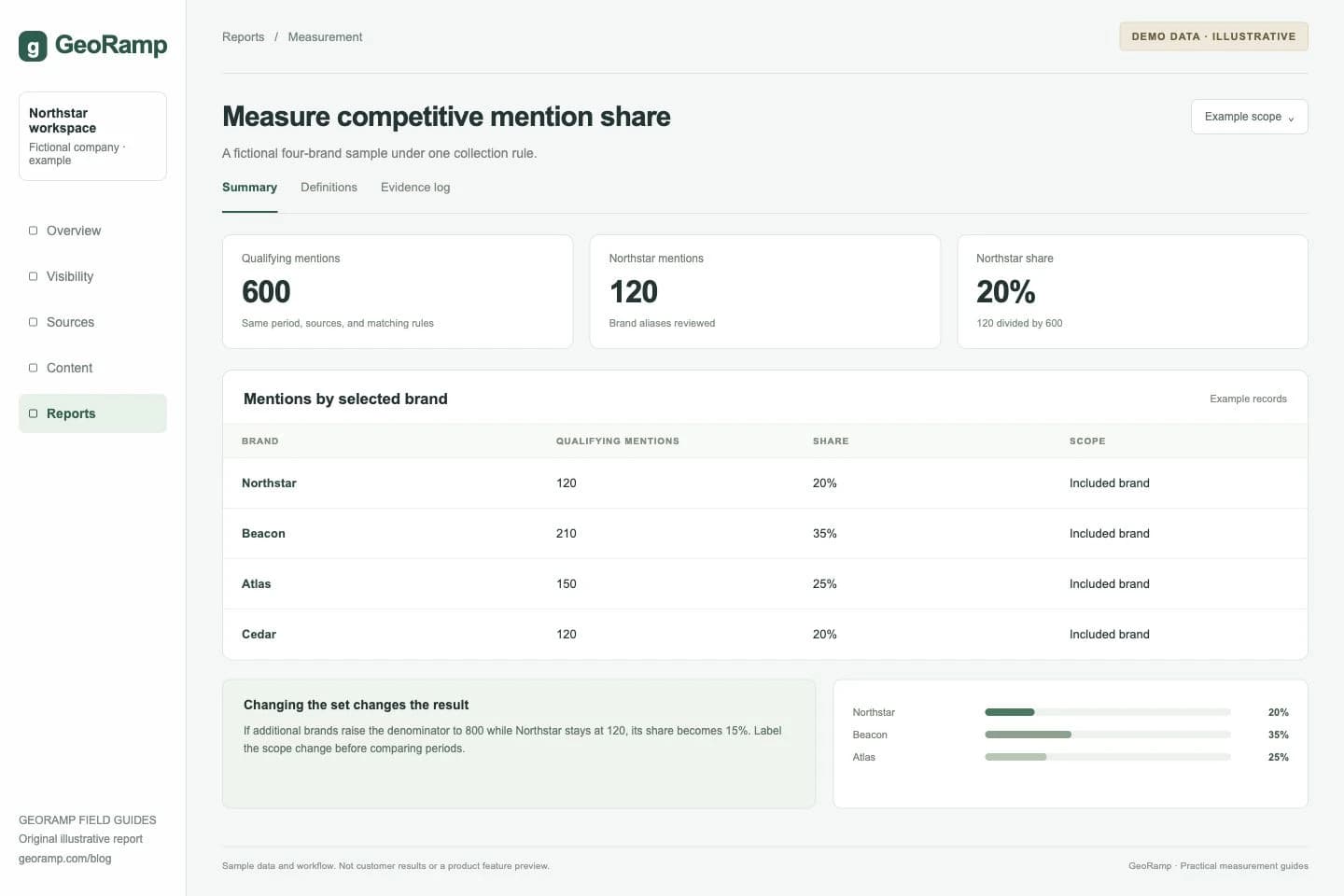
Task: Select the Qualifying mentions 600 card
Action: [x=398, y=291]
